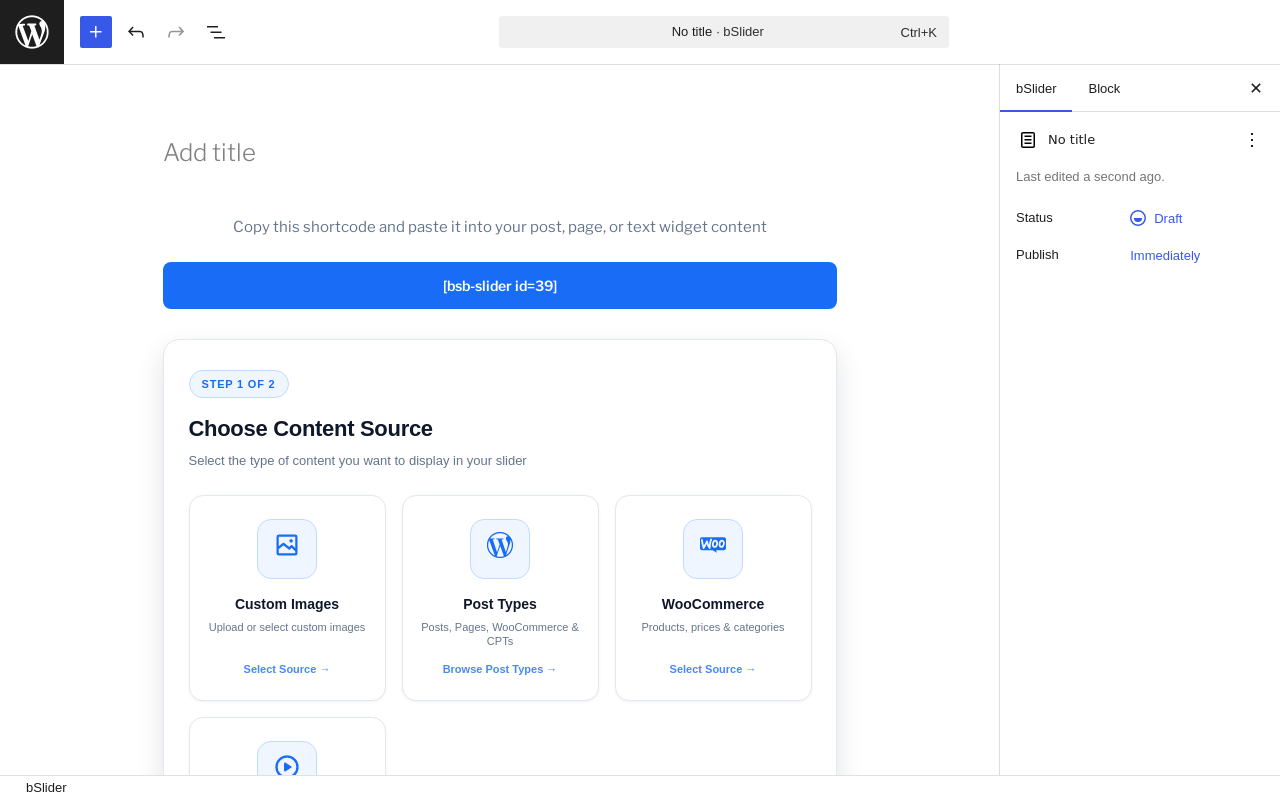The height and width of the screenshot is (800, 1280).
Task: Set publish date via Immediately
Action: click(x=1165, y=255)
